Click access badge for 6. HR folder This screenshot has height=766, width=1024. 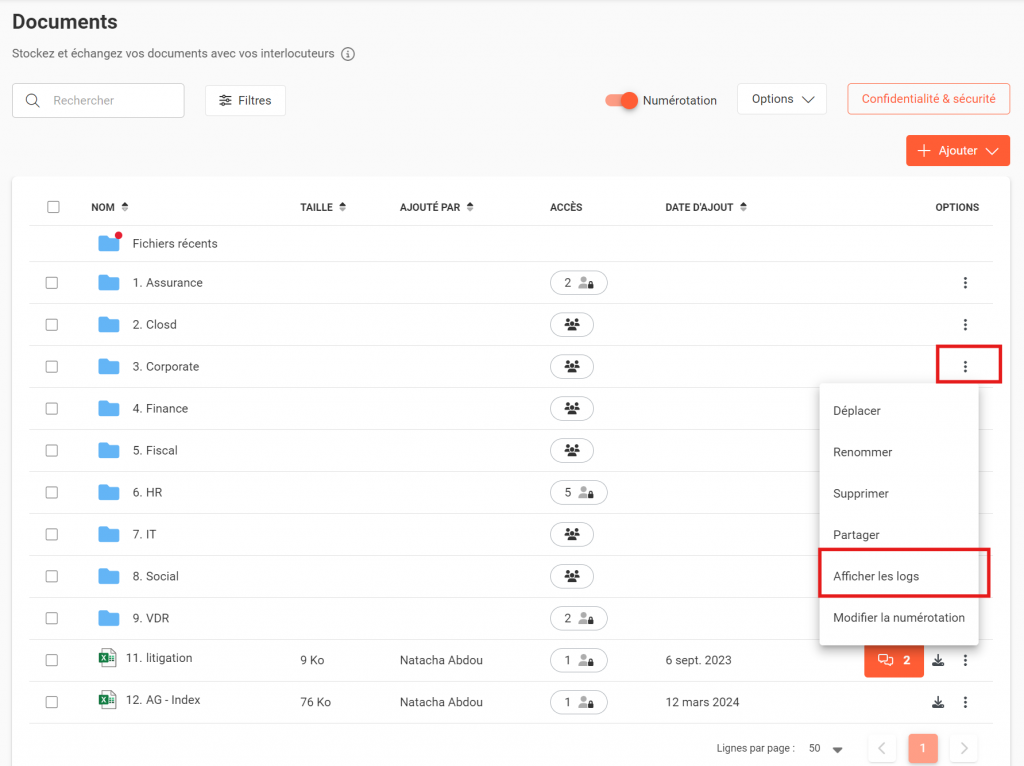point(578,493)
